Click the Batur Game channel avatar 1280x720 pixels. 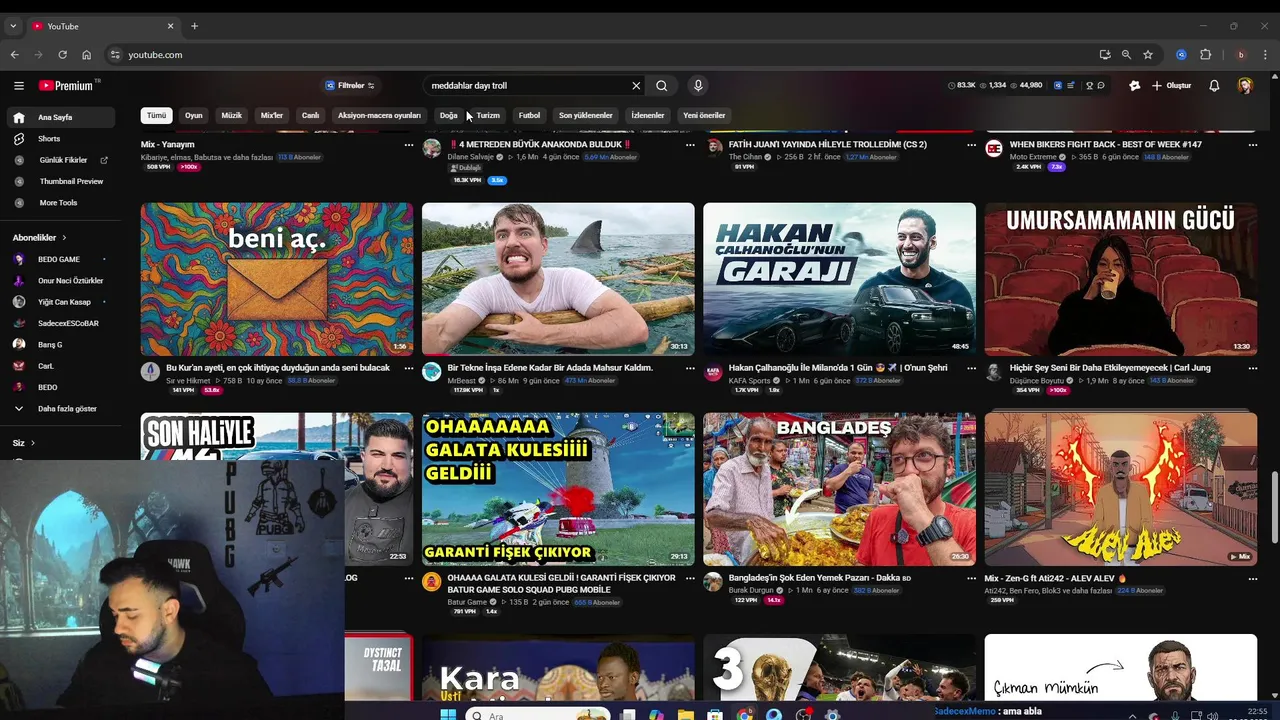pyautogui.click(x=431, y=582)
